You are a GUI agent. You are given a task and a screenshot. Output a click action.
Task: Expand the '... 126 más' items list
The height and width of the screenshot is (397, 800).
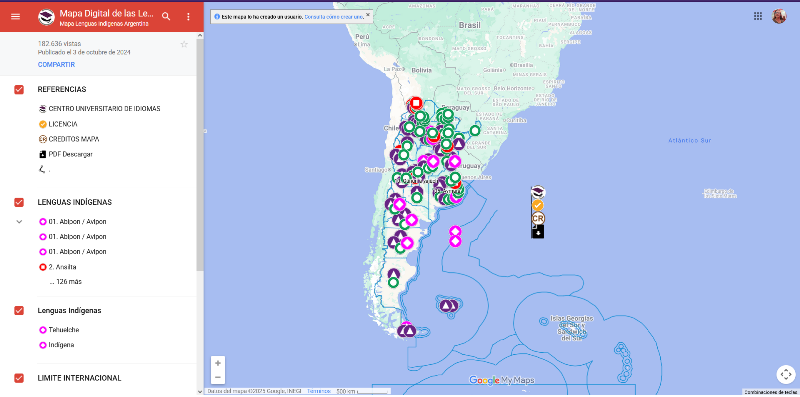coord(65,282)
